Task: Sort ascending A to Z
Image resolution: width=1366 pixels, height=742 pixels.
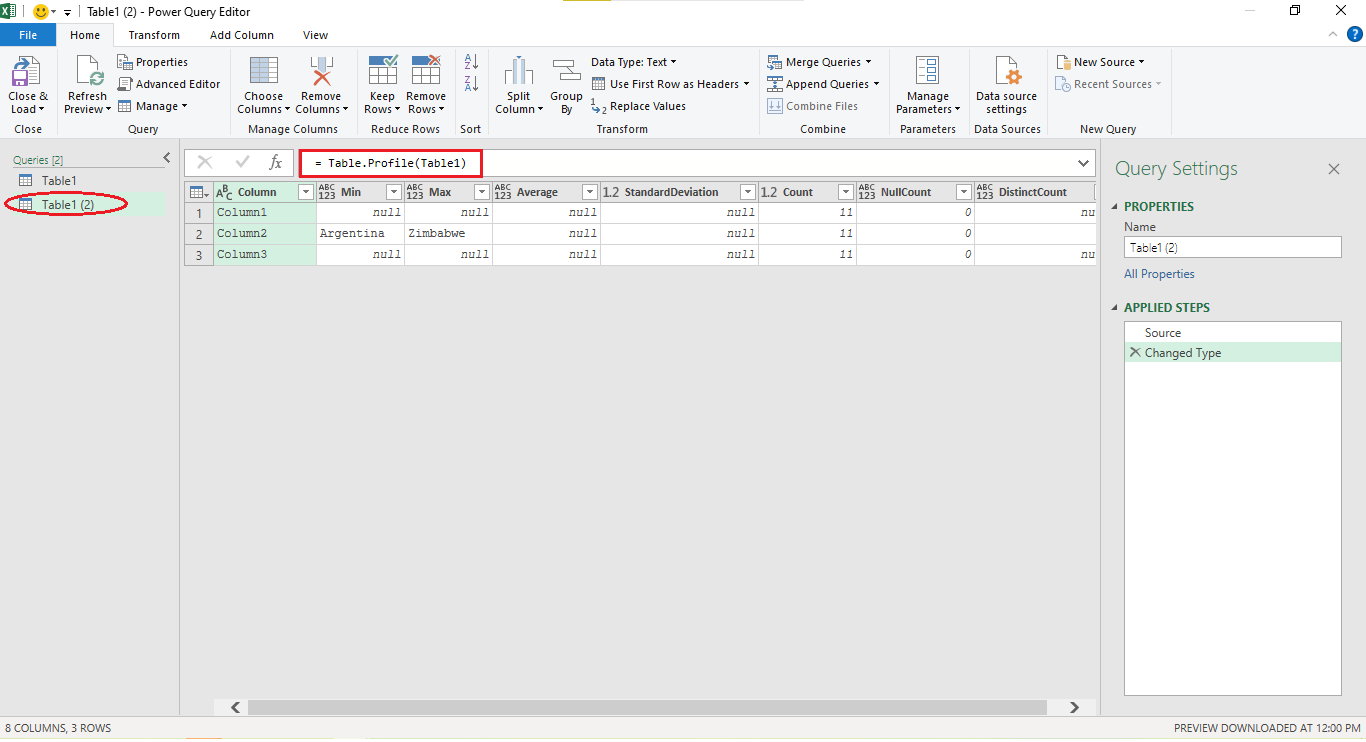Action: coord(471,62)
